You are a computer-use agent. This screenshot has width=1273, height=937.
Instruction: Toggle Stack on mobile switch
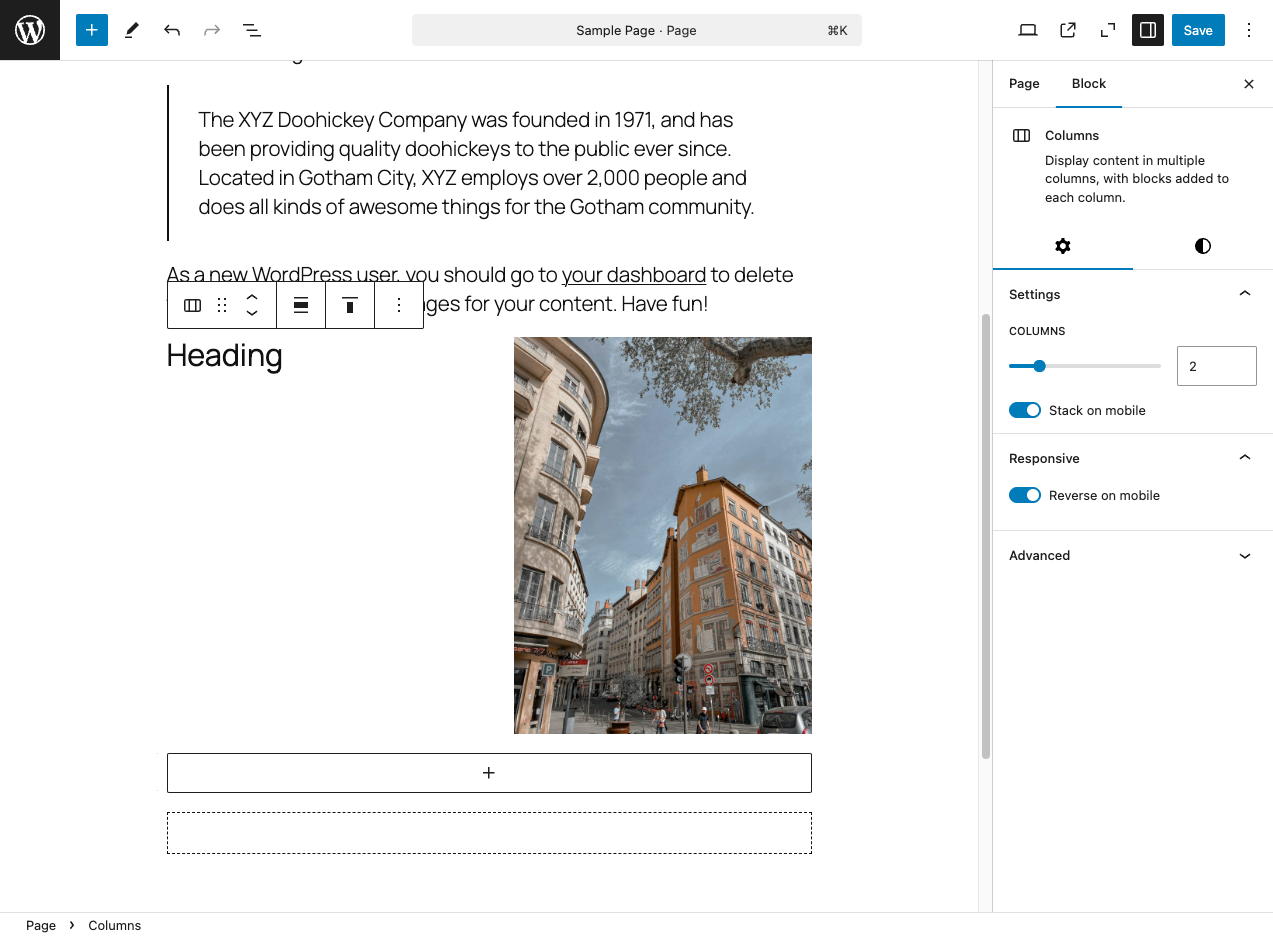click(1025, 410)
